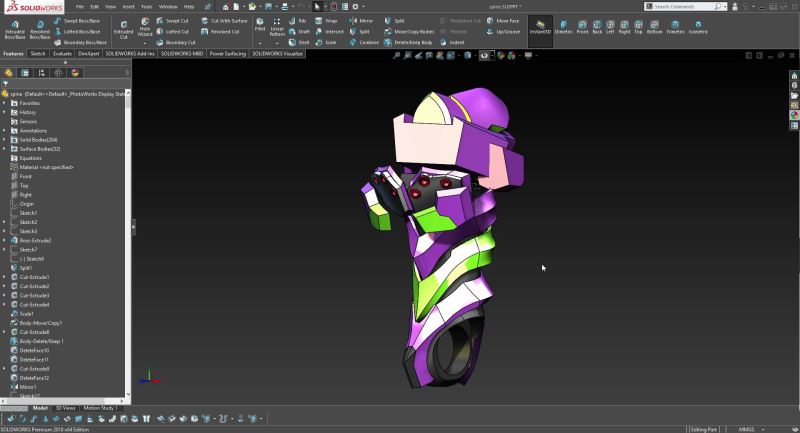Open the Tools menu
The height and width of the screenshot is (433, 800).
pyautogui.click(x=146, y=7)
